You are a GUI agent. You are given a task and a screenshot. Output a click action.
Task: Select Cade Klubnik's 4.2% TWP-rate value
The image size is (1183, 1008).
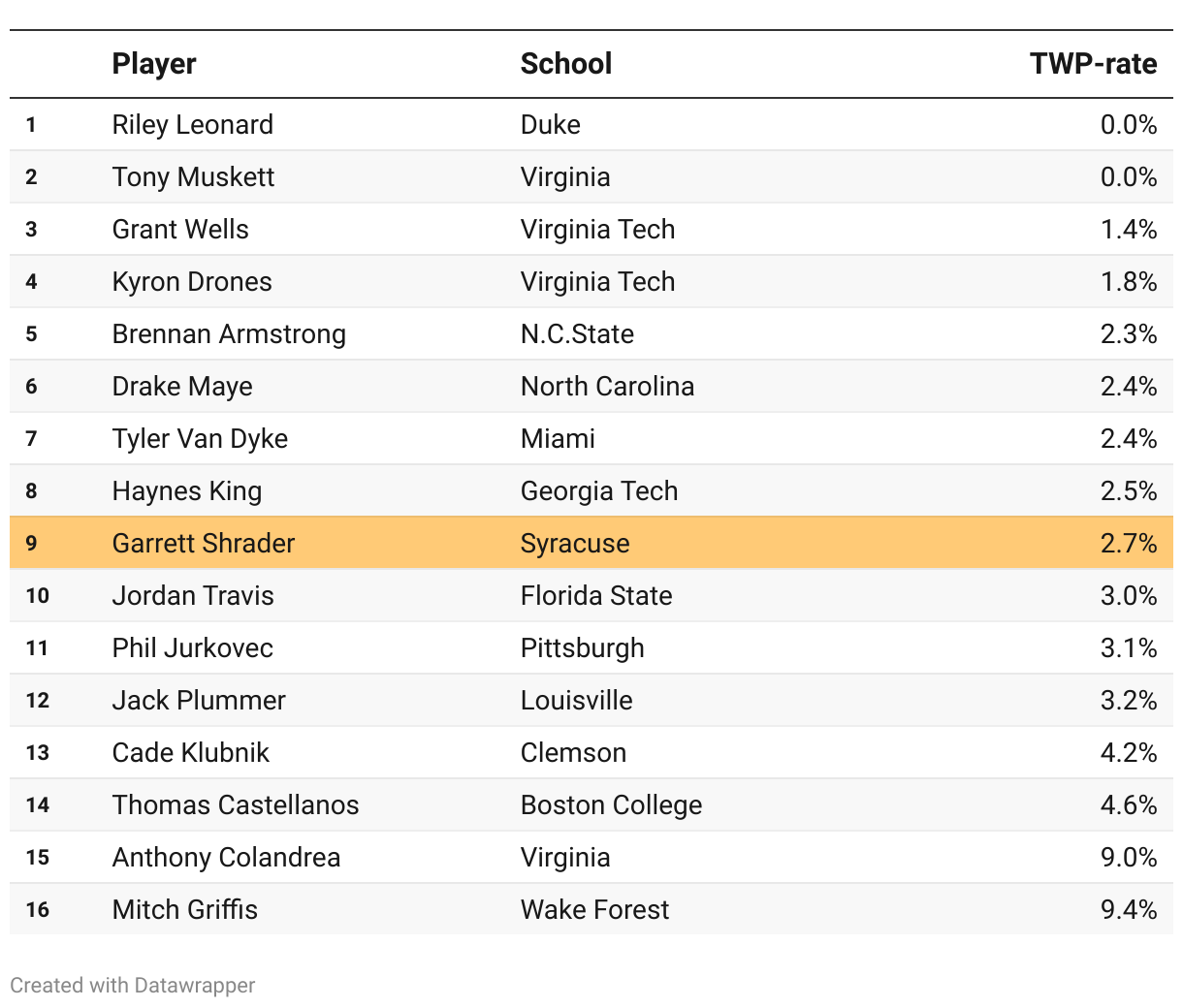point(1129,753)
